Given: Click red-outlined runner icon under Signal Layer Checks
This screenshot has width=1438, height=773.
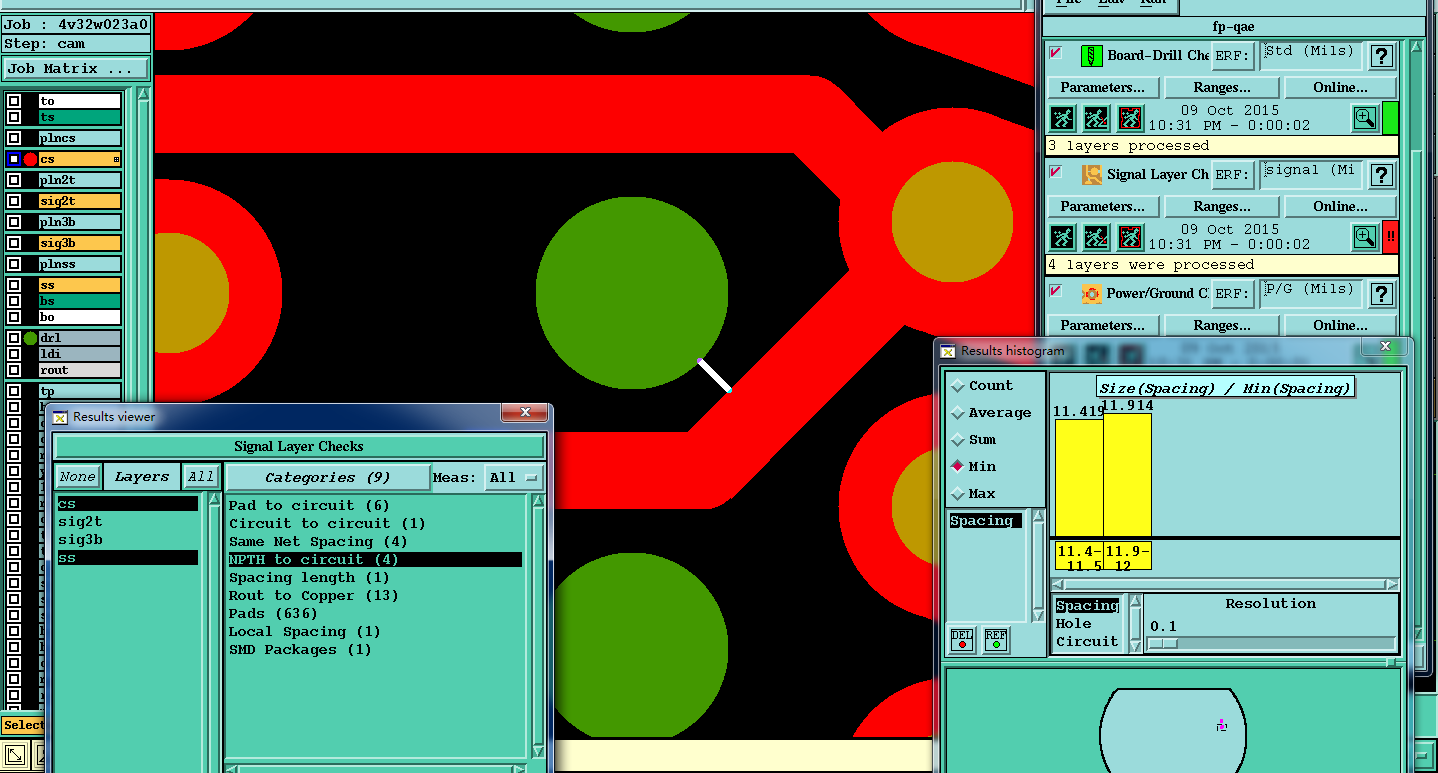Looking at the screenshot, I should point(1130,237).
